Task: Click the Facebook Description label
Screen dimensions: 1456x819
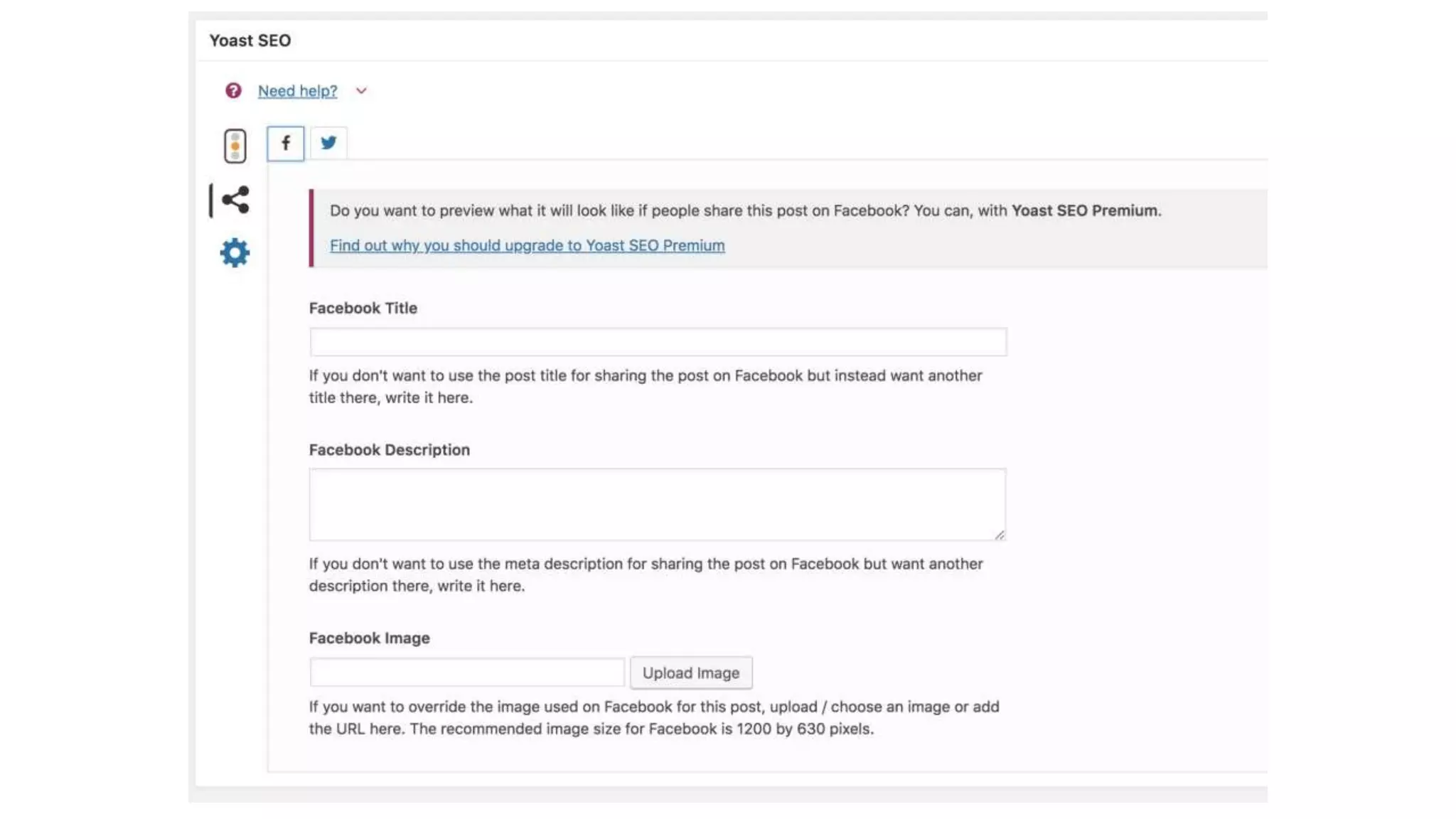Action: (x=389, y=450)
